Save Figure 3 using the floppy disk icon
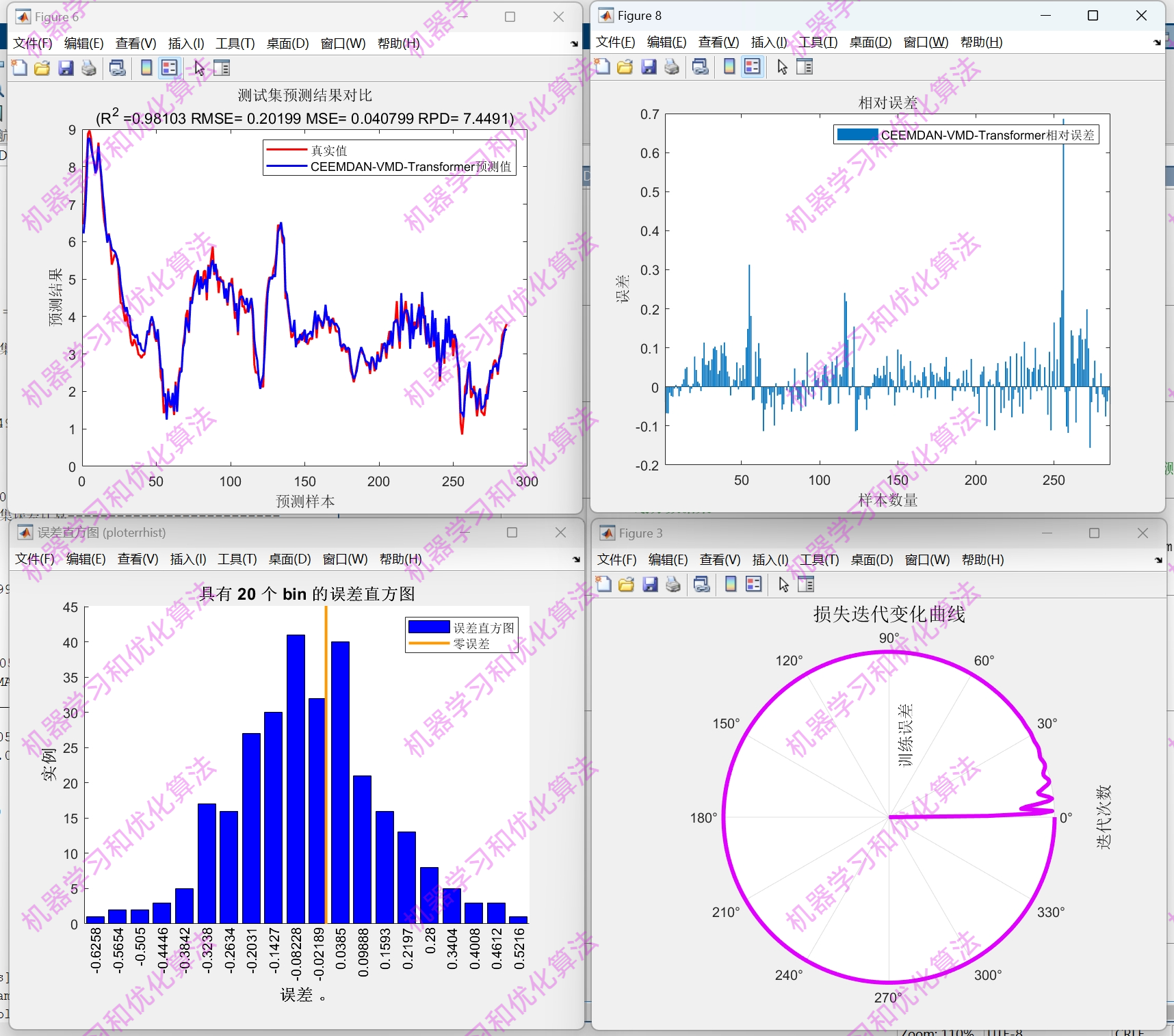This screenshot has width=1174, height=1036. click(650, 584)
